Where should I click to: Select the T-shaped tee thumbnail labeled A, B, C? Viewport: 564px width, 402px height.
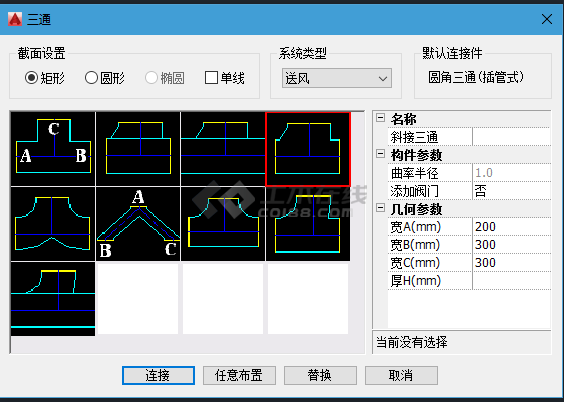53,149
